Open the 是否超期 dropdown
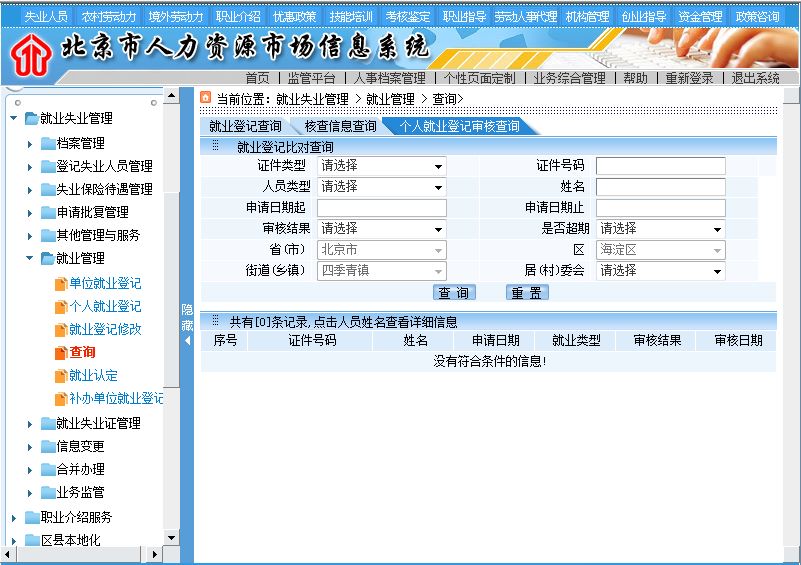 tap(661, 229)
